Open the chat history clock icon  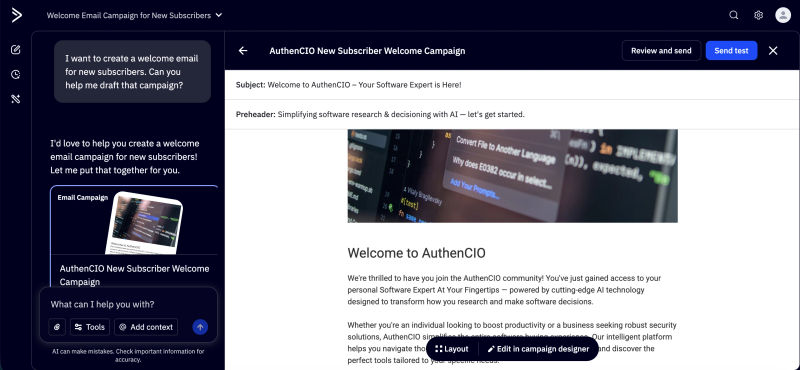click(x=16, y=75)
